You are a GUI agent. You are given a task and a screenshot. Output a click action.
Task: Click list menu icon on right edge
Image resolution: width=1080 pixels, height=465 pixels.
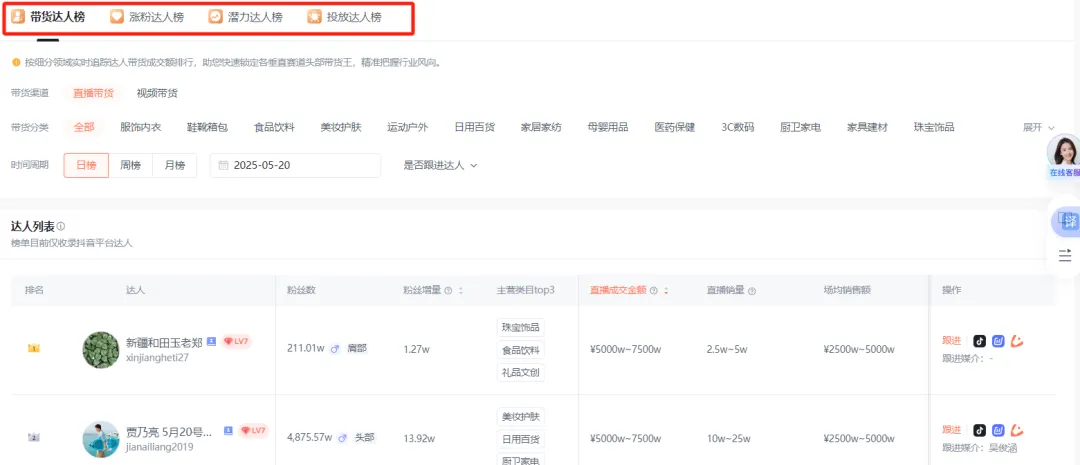point(1065,255)
